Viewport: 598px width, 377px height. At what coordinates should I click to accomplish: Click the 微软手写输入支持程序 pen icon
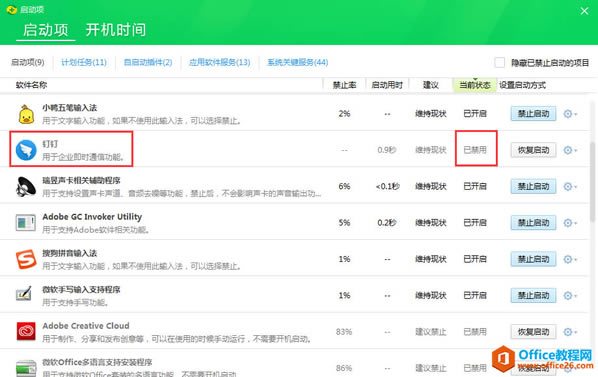pyautogui.click(x=24, y=294)
